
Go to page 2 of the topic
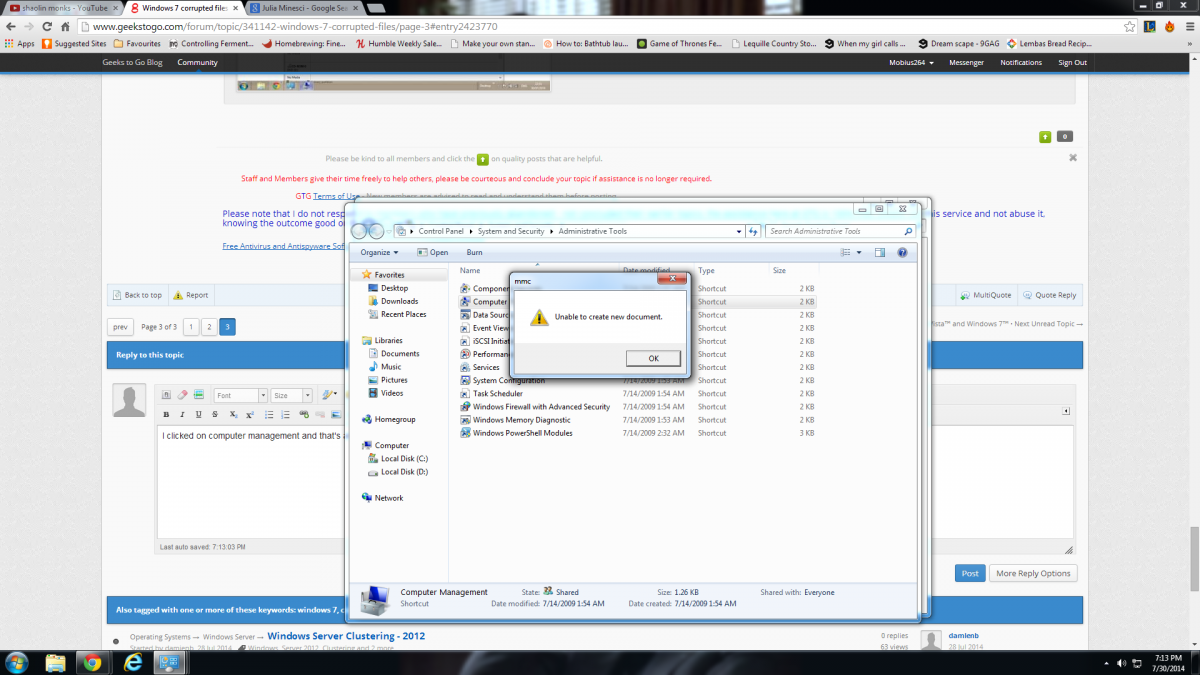click(208, 327)
